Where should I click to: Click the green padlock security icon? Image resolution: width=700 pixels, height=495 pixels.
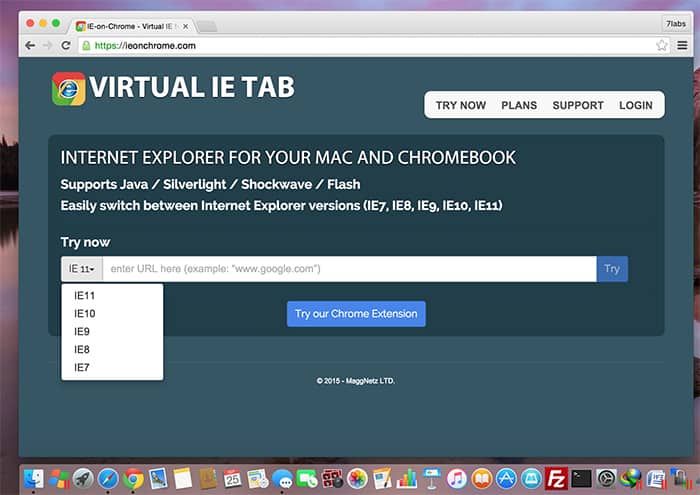(x=86, y=46)
